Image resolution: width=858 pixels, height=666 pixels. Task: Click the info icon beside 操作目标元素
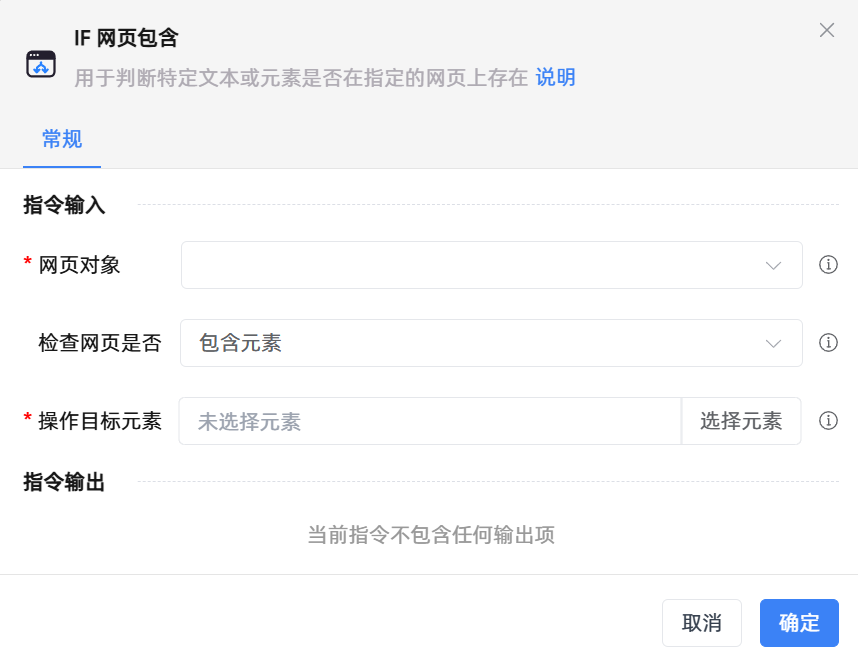828,421
